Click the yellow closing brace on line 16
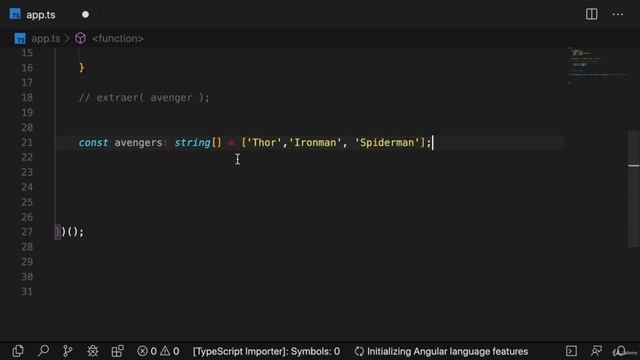 81,67
